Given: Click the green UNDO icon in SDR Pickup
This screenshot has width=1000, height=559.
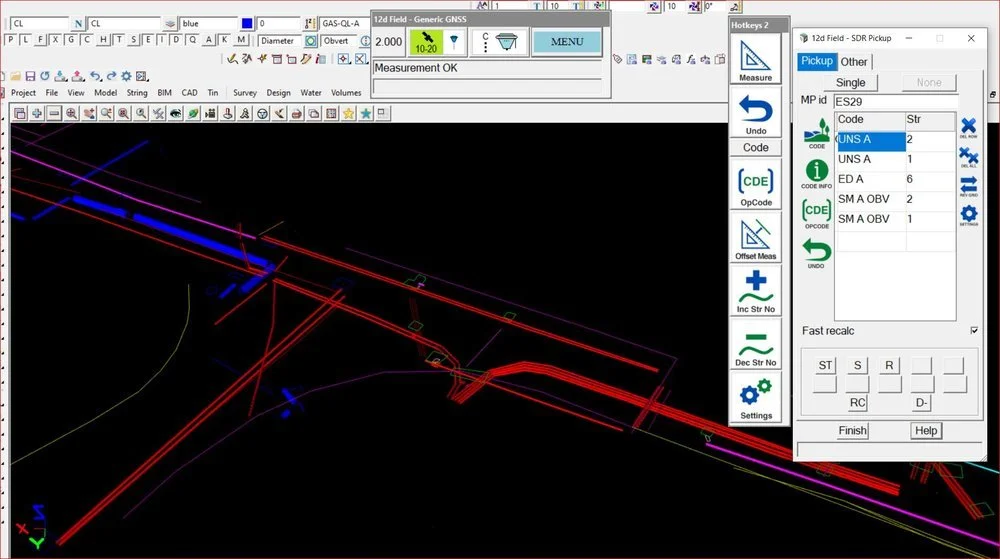Looking at the screenshot, I should click(x=816, y=253).
